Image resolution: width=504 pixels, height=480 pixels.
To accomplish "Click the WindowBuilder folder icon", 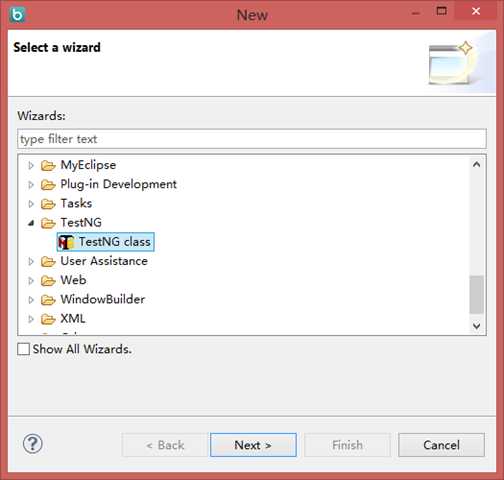I will (48, 300).
